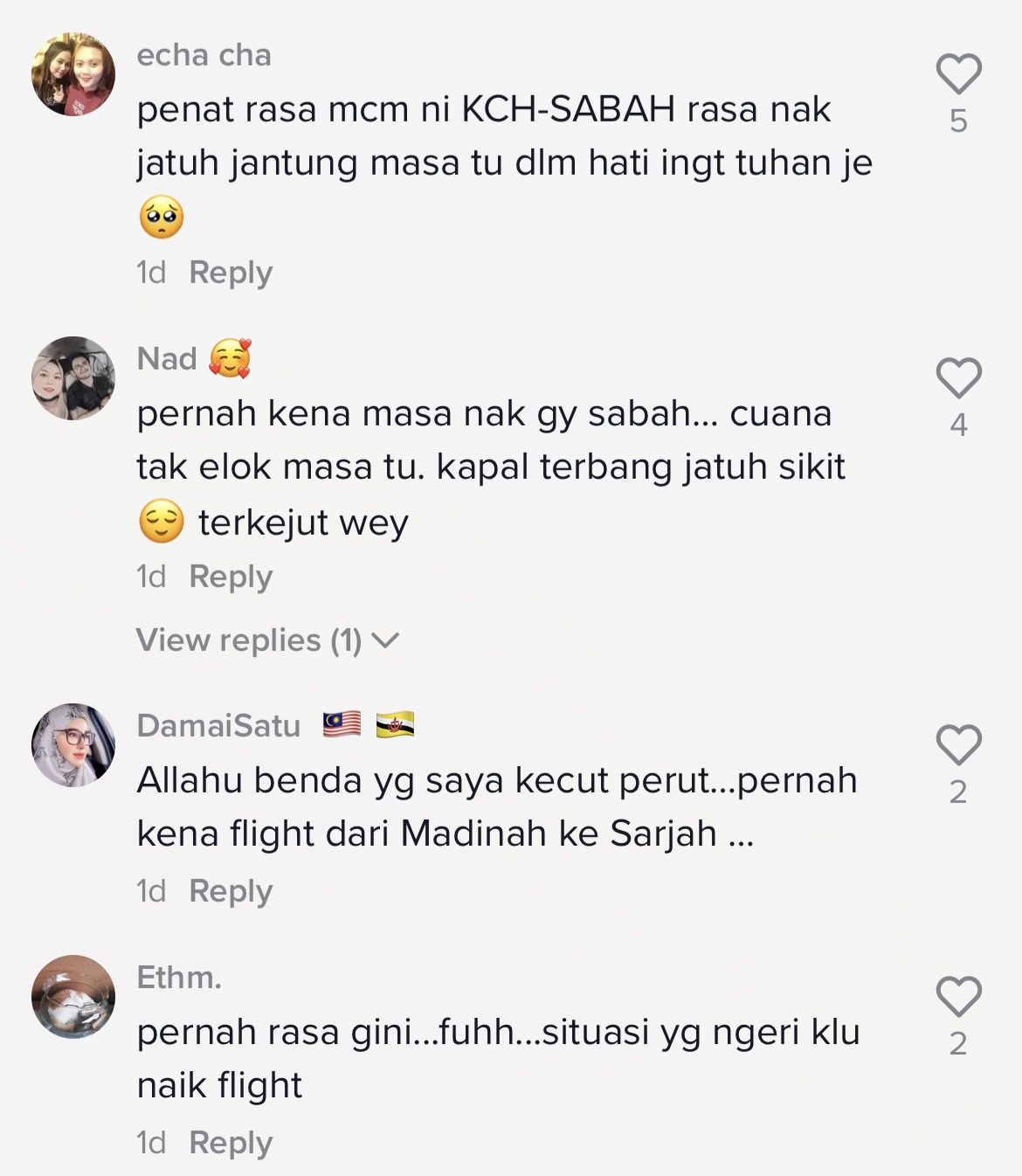Screen dimensions: 1022x1176
Task: Reply to Nad's comment
Action: (x=231, y=577)
